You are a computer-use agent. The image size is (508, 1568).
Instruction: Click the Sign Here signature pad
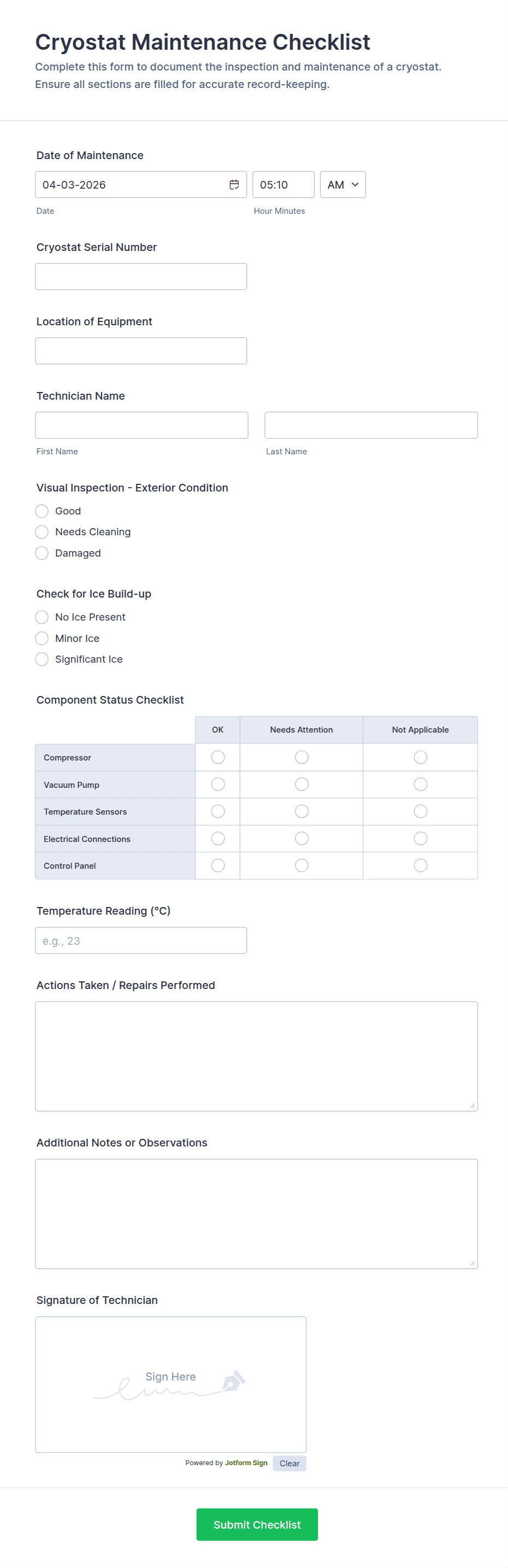pos(170,1384)
